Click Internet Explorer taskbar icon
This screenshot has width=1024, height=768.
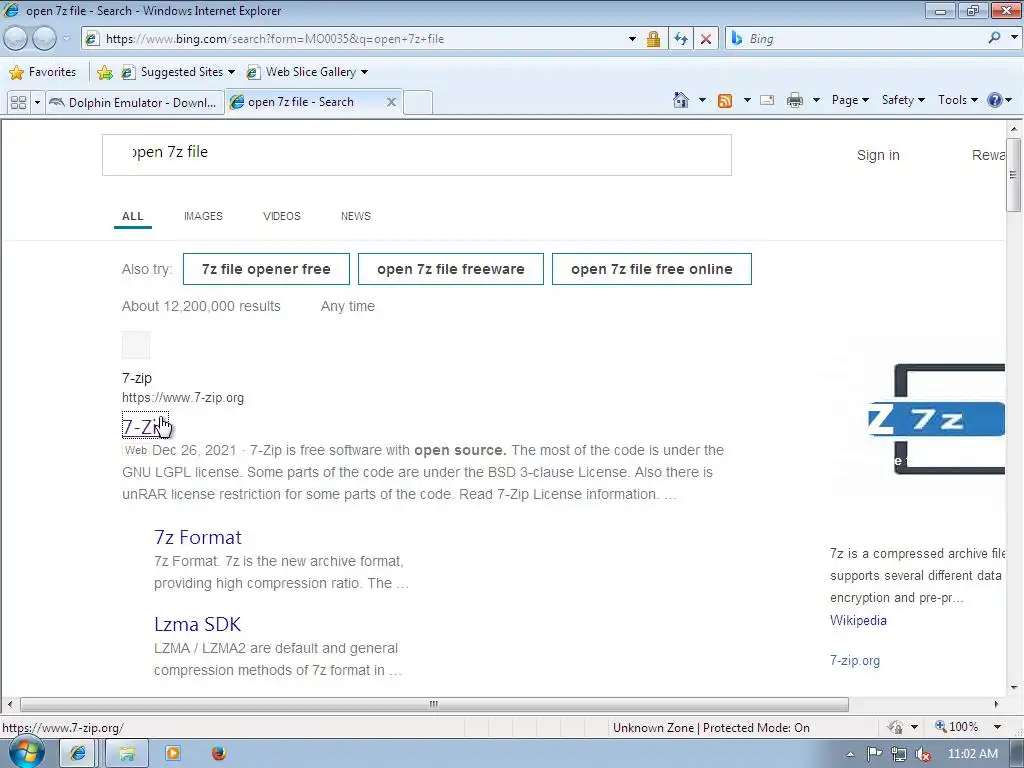tap(78, 754)
